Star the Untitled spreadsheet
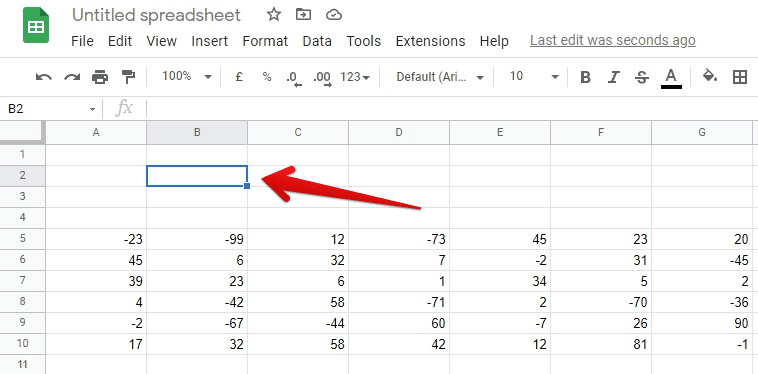Viewport: 758px width, 374px height. click(274, 15)
